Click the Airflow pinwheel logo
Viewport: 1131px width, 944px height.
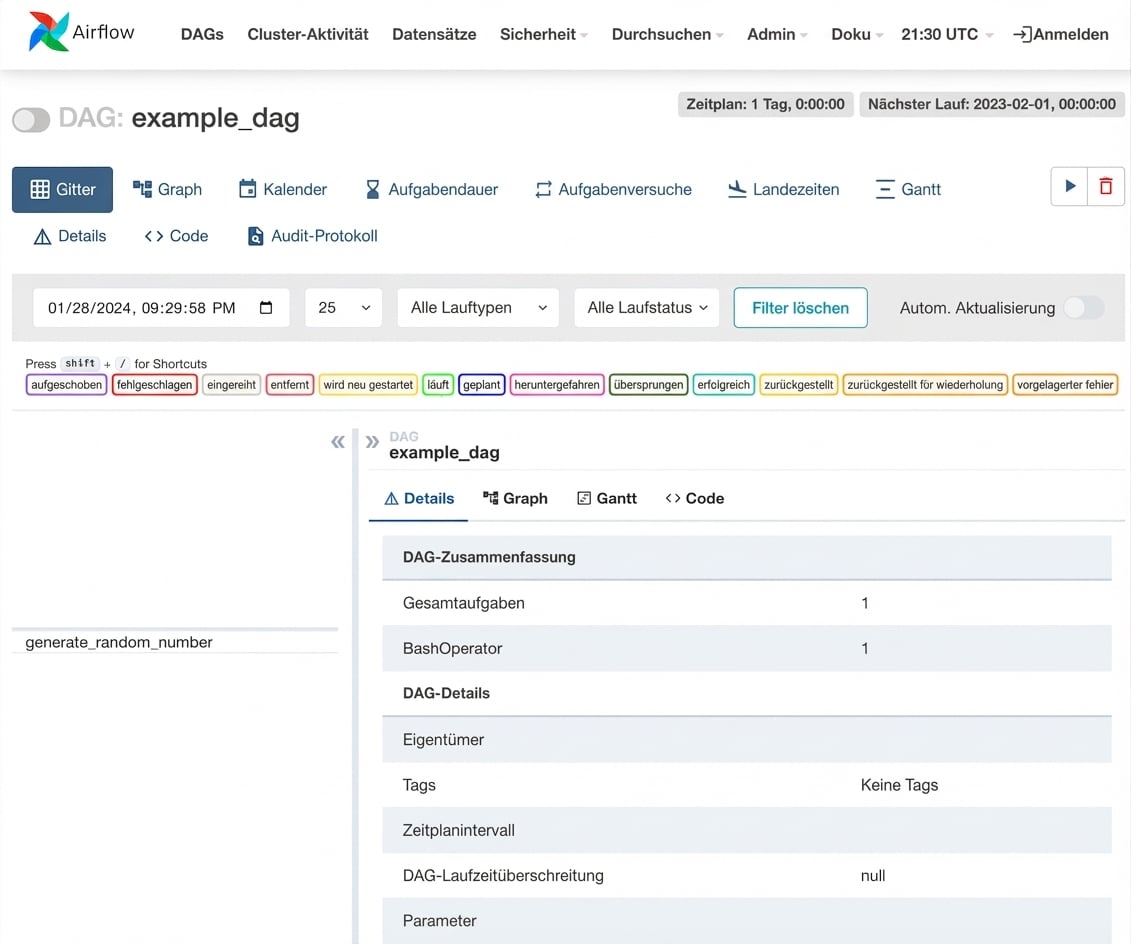coord(48,32)
